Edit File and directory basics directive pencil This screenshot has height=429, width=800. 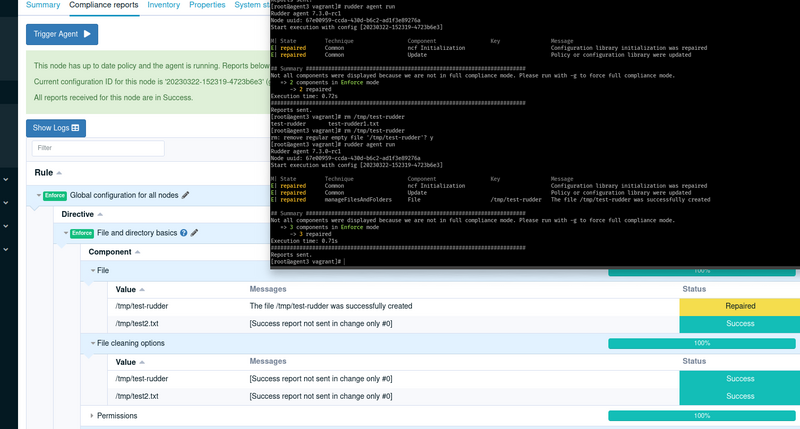pyautogui.click(x=194, y=233)
